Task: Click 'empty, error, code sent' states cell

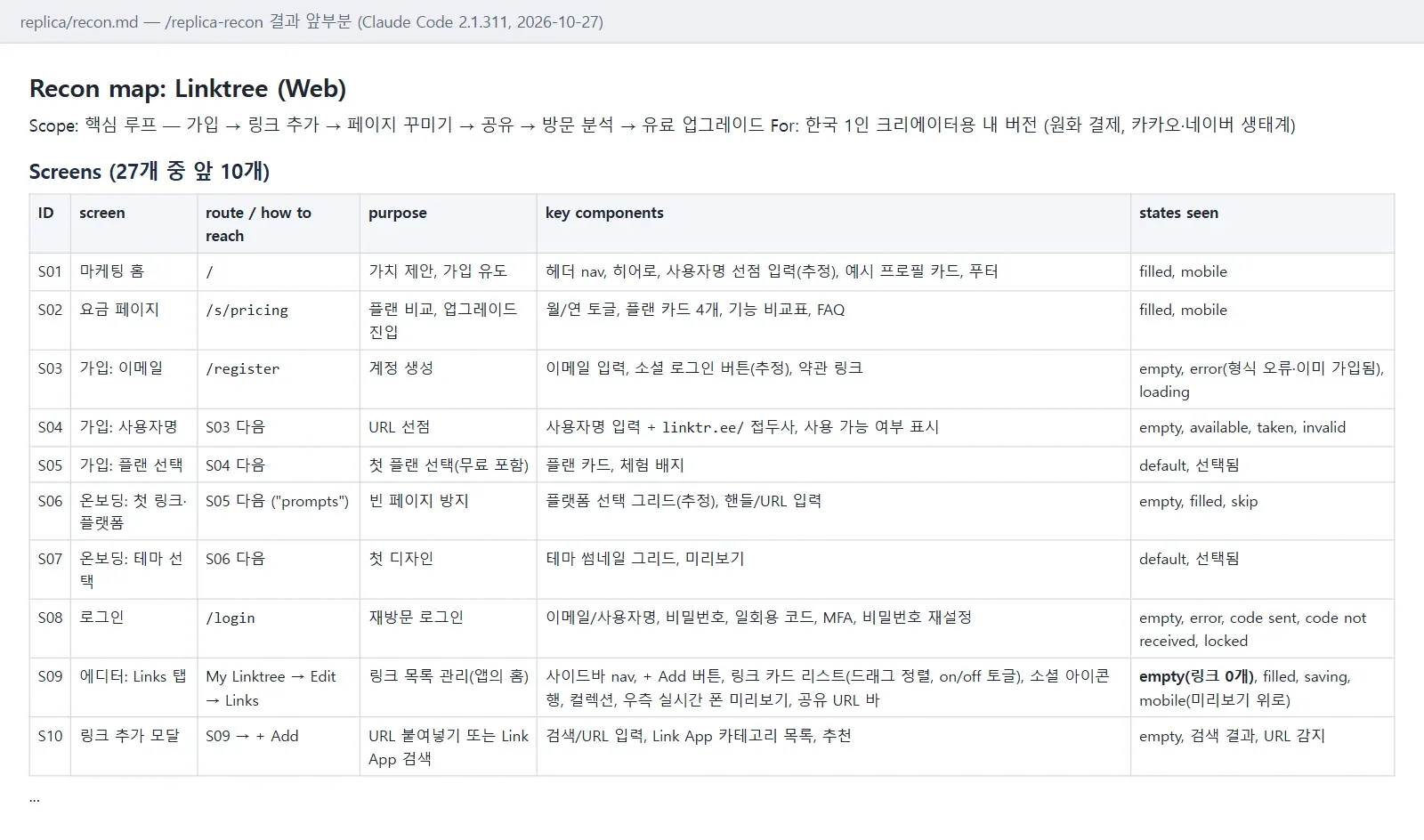Action: [1263, 628]
